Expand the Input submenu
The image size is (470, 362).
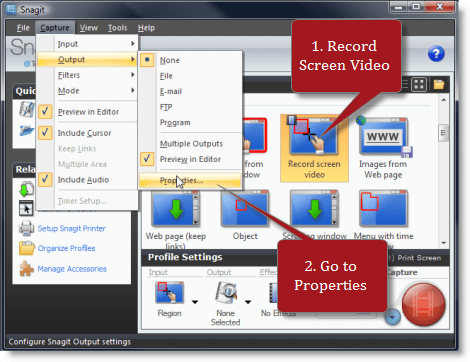[x=87, y=44]
